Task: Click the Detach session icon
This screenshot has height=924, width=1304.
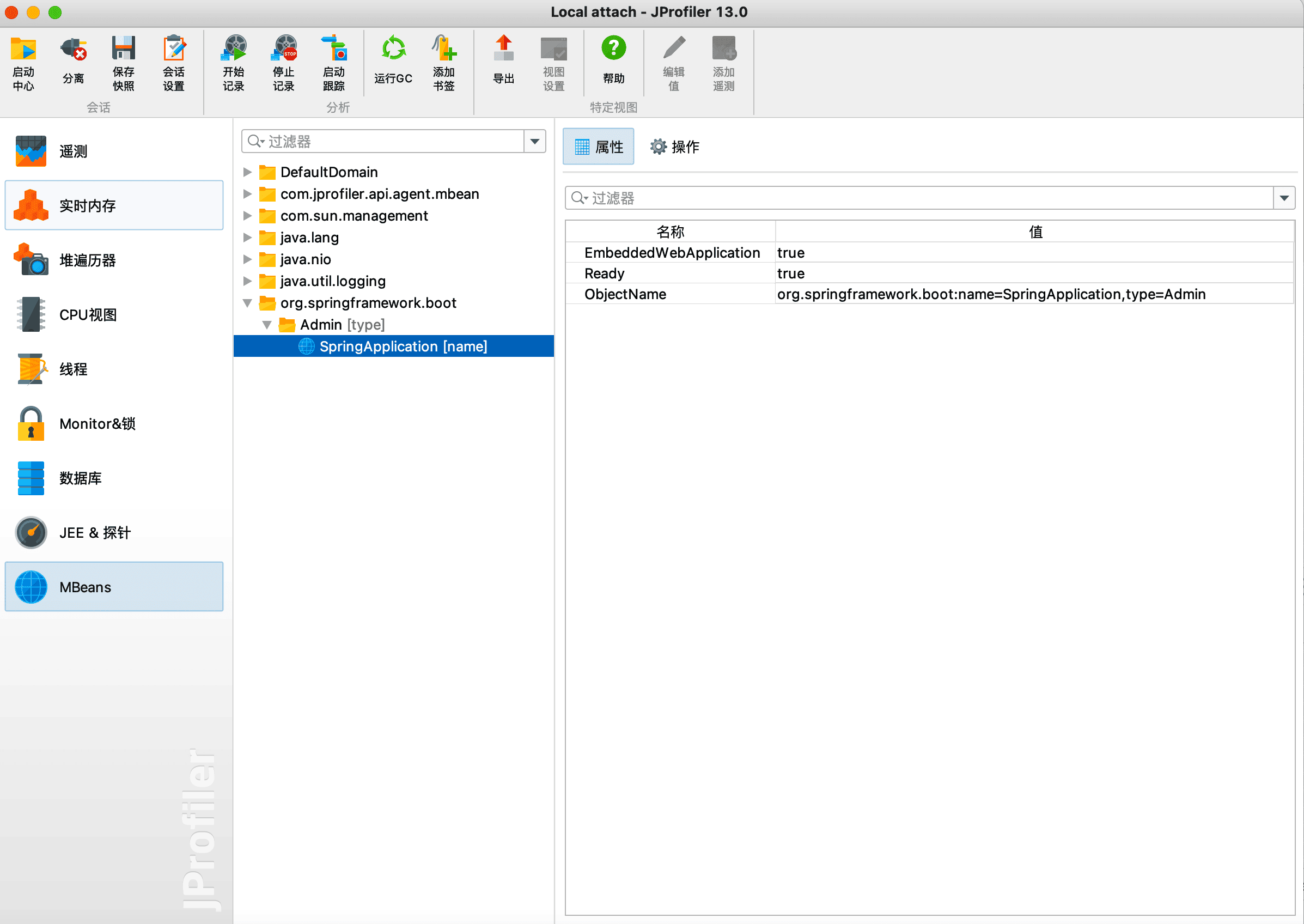Action: [x=74, y=49]
